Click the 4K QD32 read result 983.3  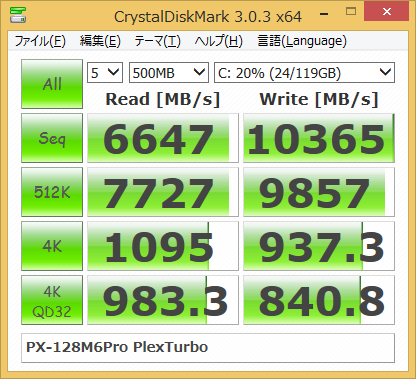163,300
